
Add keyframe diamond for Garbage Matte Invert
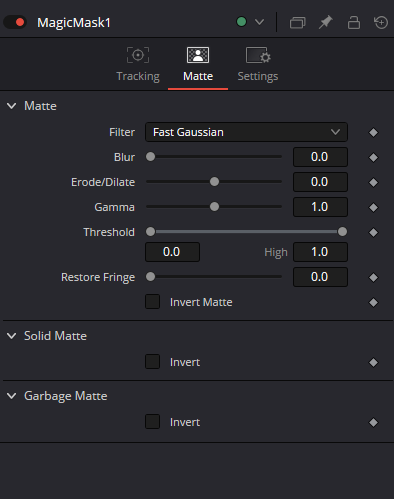pos(373,422)
